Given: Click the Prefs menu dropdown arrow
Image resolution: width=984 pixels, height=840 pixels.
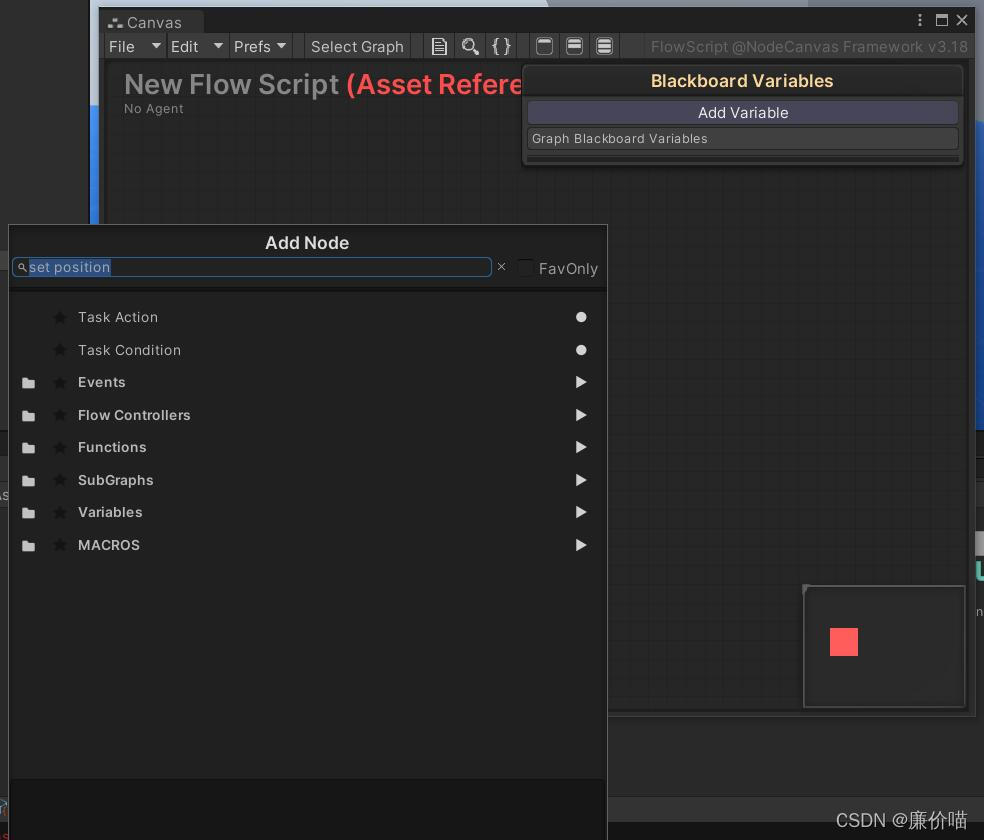Looking at the screenshot, I should click(x=281, y=46).
